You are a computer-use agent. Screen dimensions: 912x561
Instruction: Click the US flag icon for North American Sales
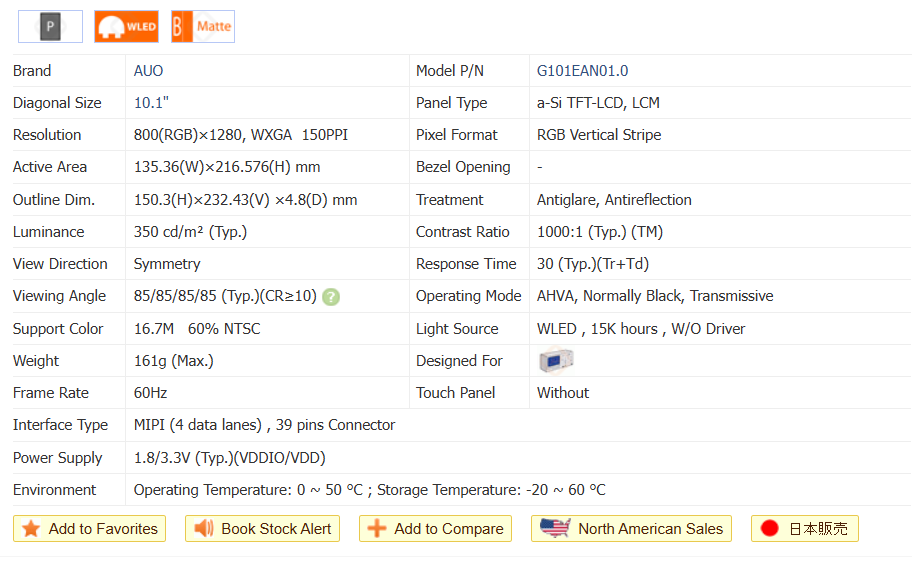coord(554,529)
